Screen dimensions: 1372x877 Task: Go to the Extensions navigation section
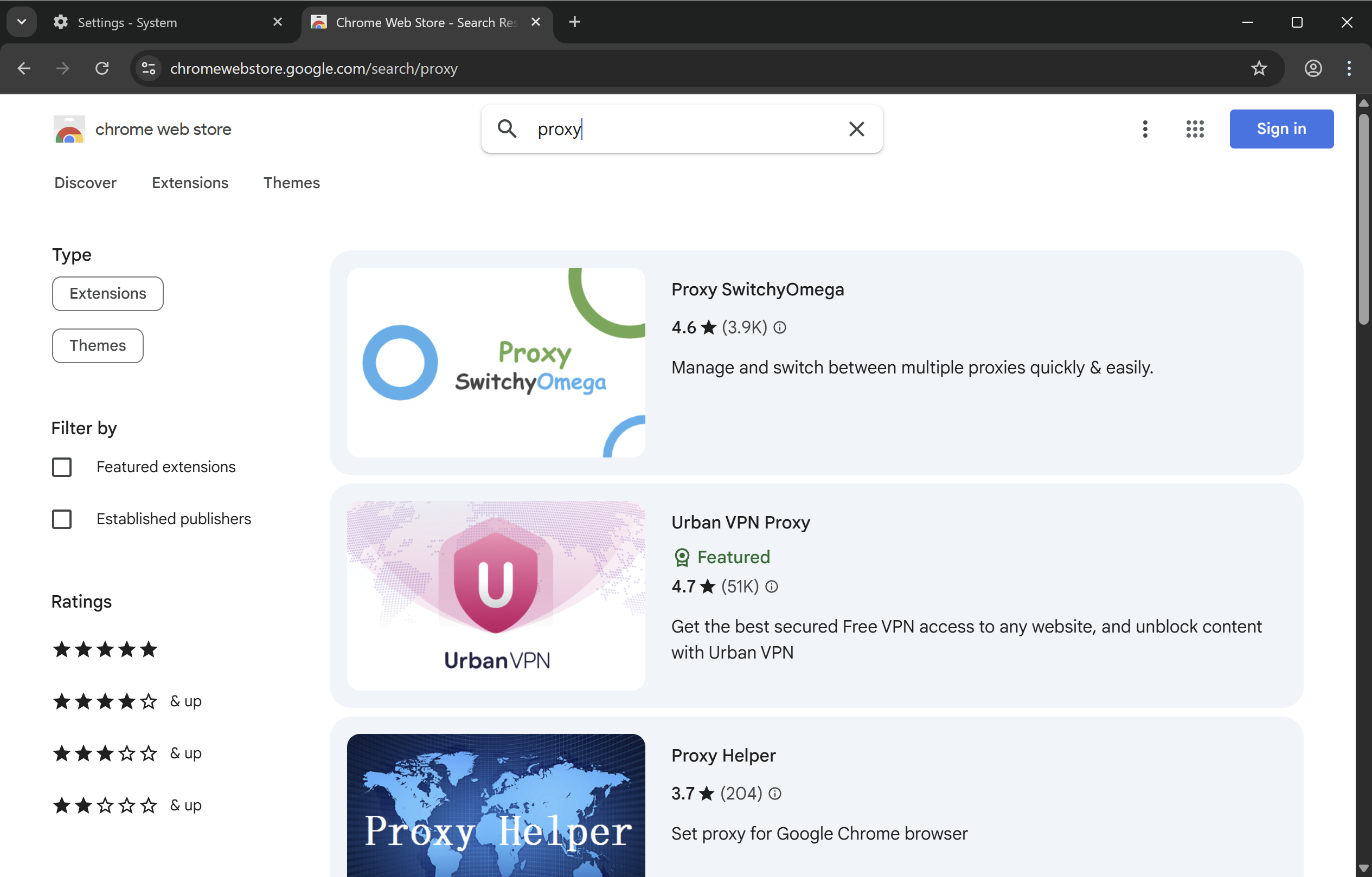click(190, 183)
